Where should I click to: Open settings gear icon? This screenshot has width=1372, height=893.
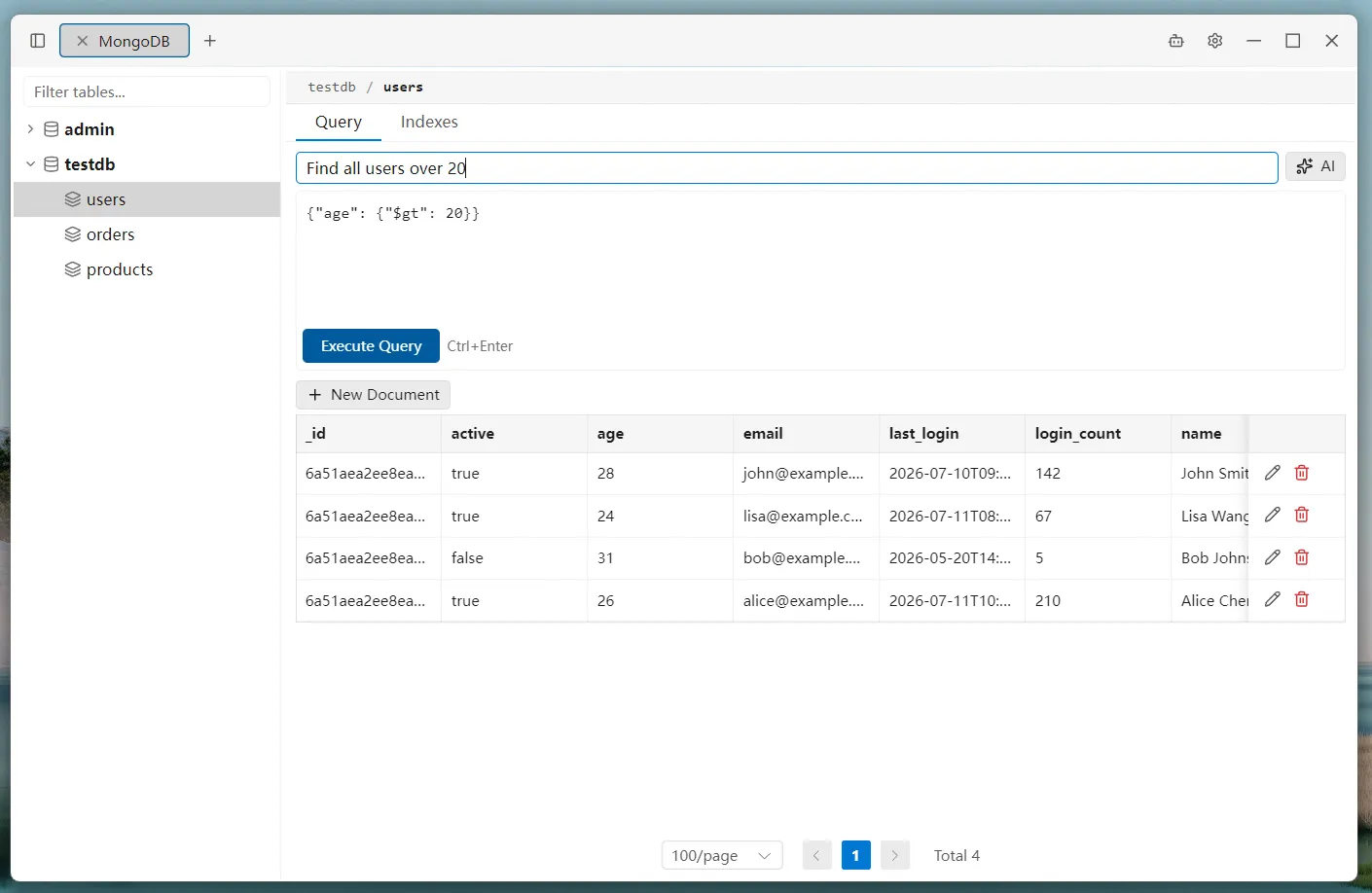[x=1215, y=41]
